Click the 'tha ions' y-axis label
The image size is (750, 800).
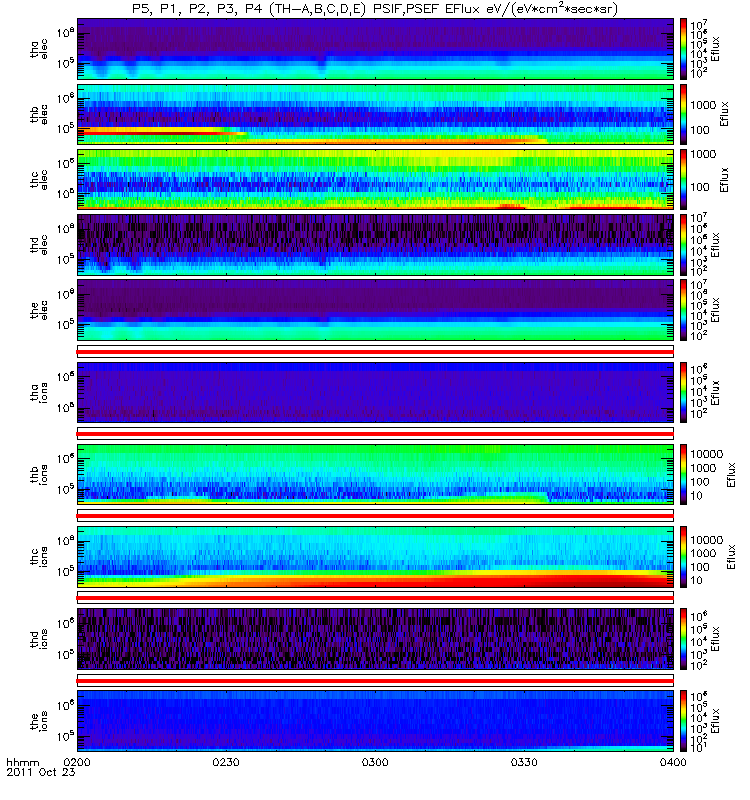(x=39, y=392)
